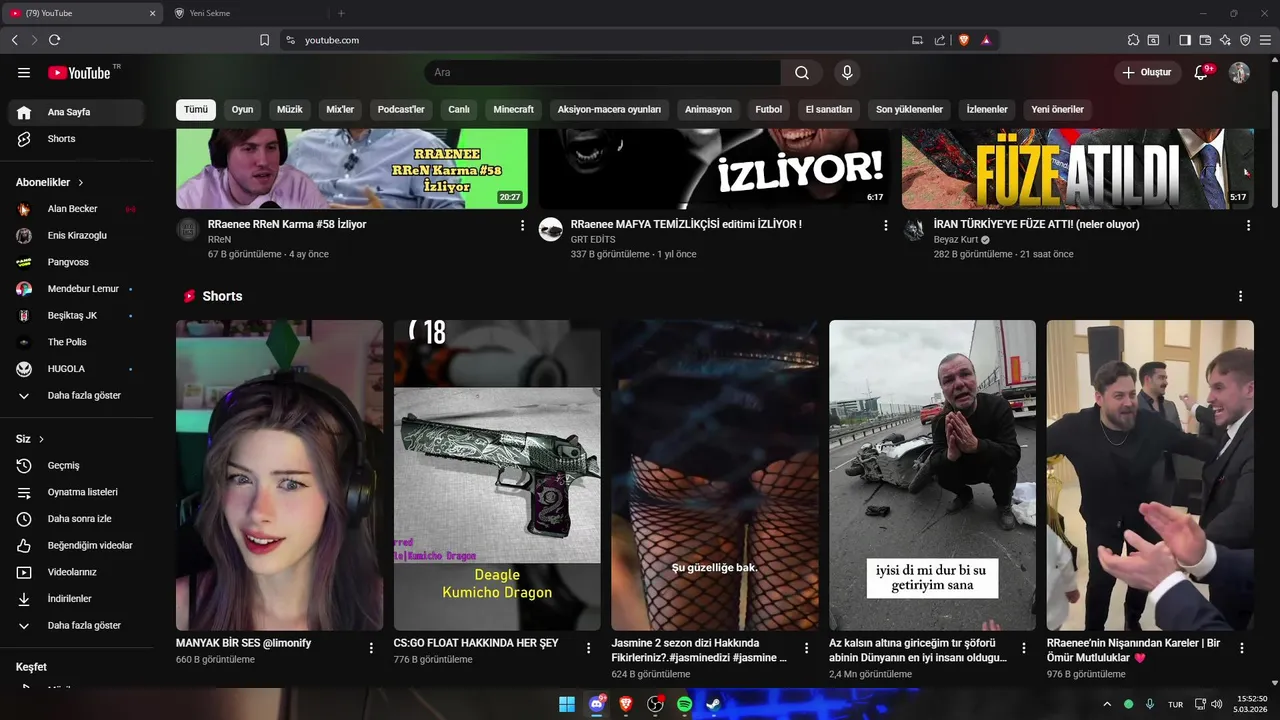Open the Shorts sidebar entry

76,139
